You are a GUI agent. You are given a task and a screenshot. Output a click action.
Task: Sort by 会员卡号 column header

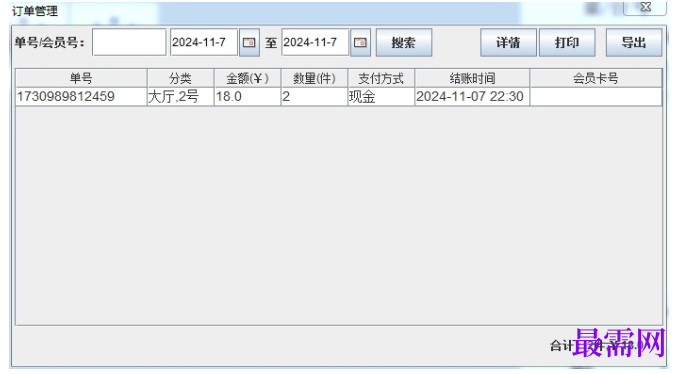click(x=596, y=78)
